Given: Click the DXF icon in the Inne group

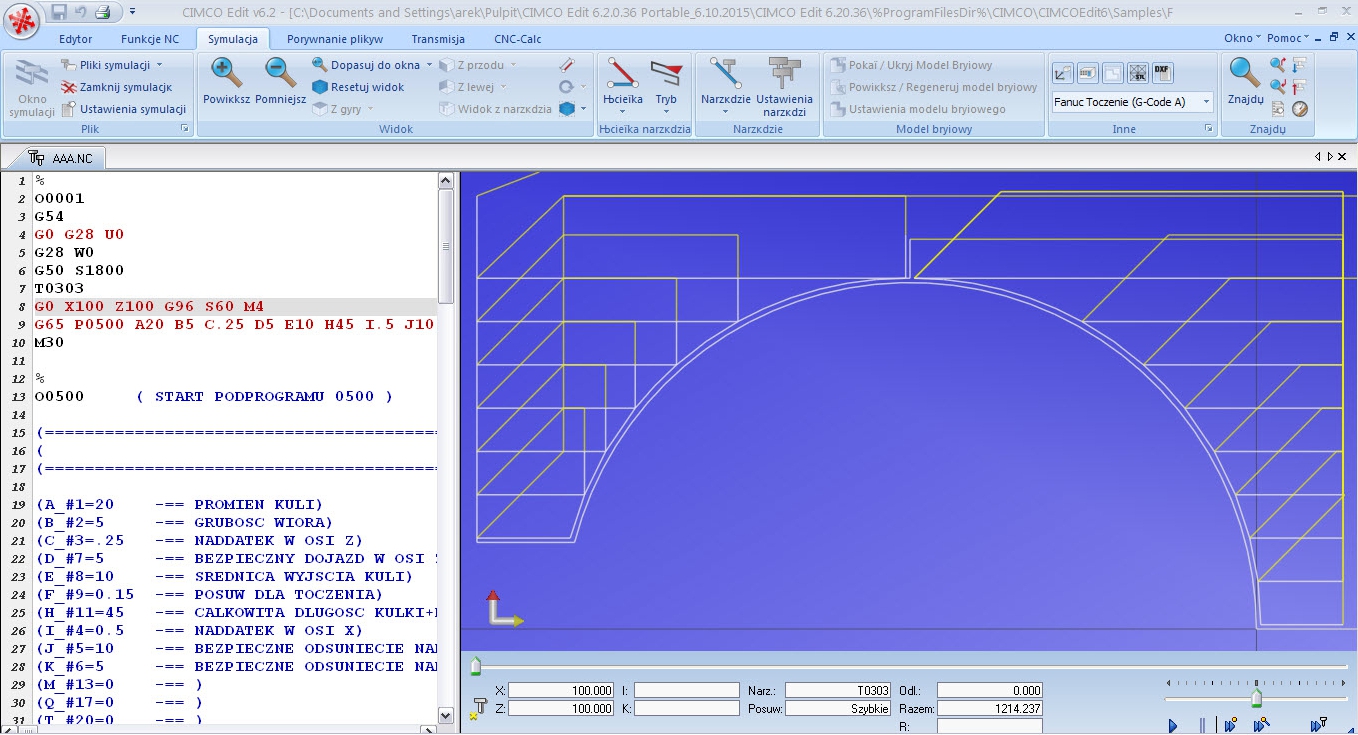Looking at the screenshot, I should click(1162, 72).
